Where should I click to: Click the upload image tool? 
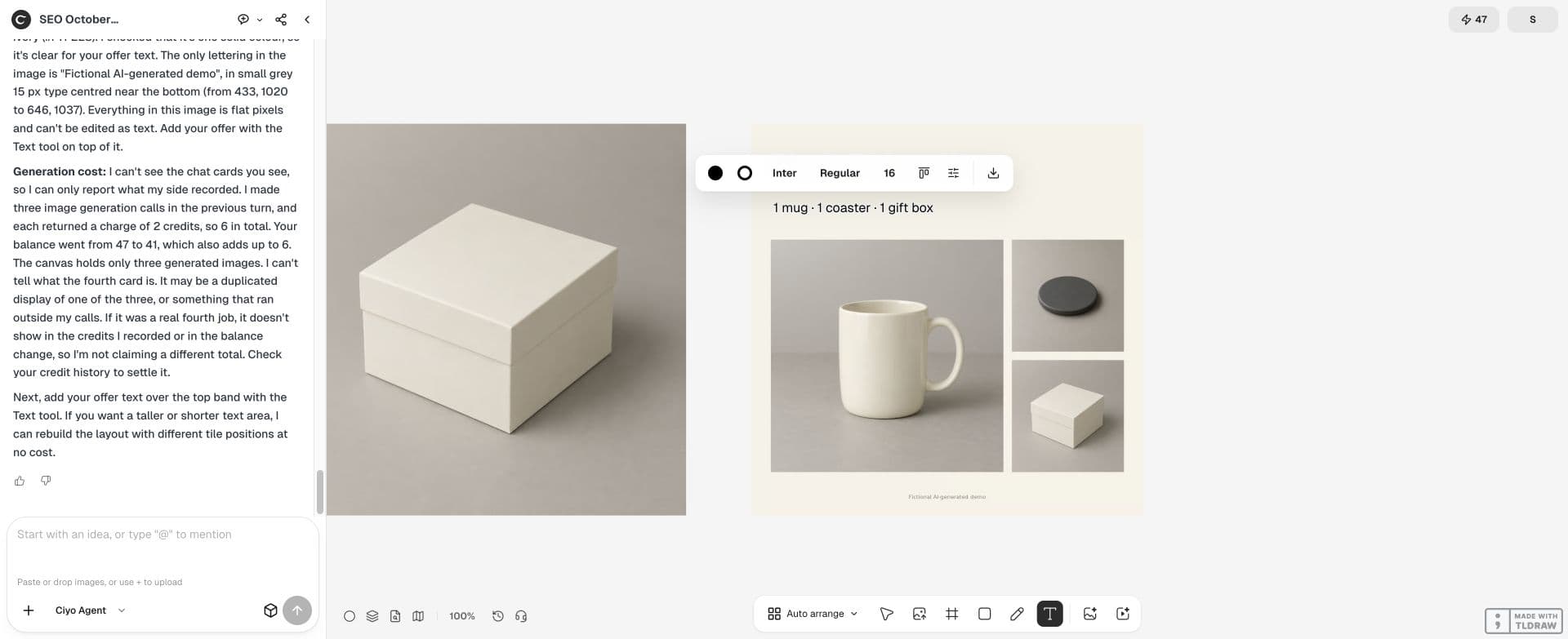[920, 614]
